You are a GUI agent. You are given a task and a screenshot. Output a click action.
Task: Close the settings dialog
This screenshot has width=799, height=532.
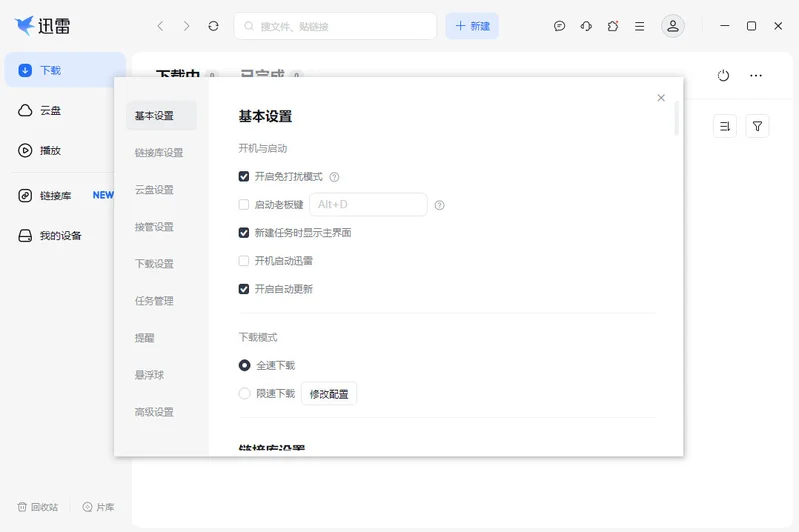(661, 97)
